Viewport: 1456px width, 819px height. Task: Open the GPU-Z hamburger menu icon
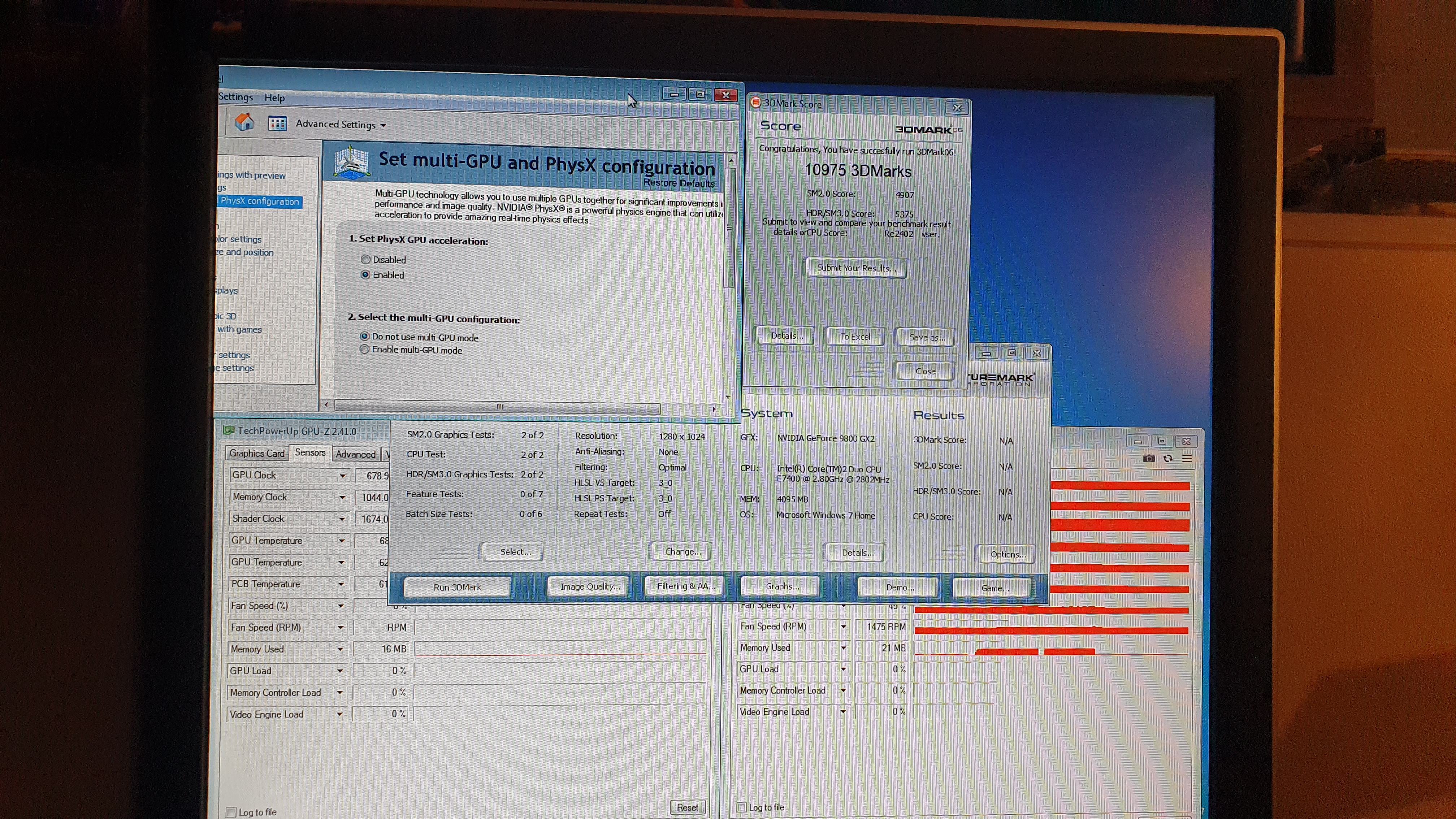pyautogui.click(x=1187, y=458)
